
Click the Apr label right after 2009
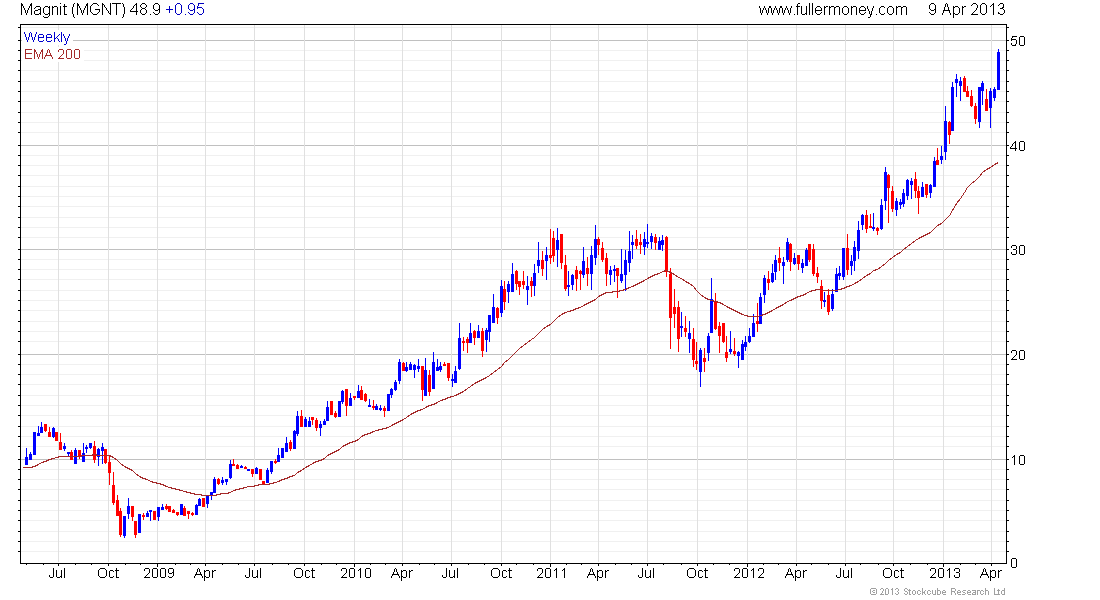click(x=205, y=574)
